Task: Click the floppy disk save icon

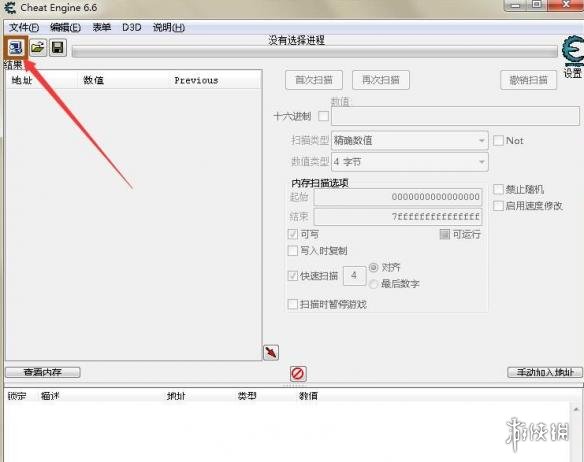Action: tap(58, 48)
